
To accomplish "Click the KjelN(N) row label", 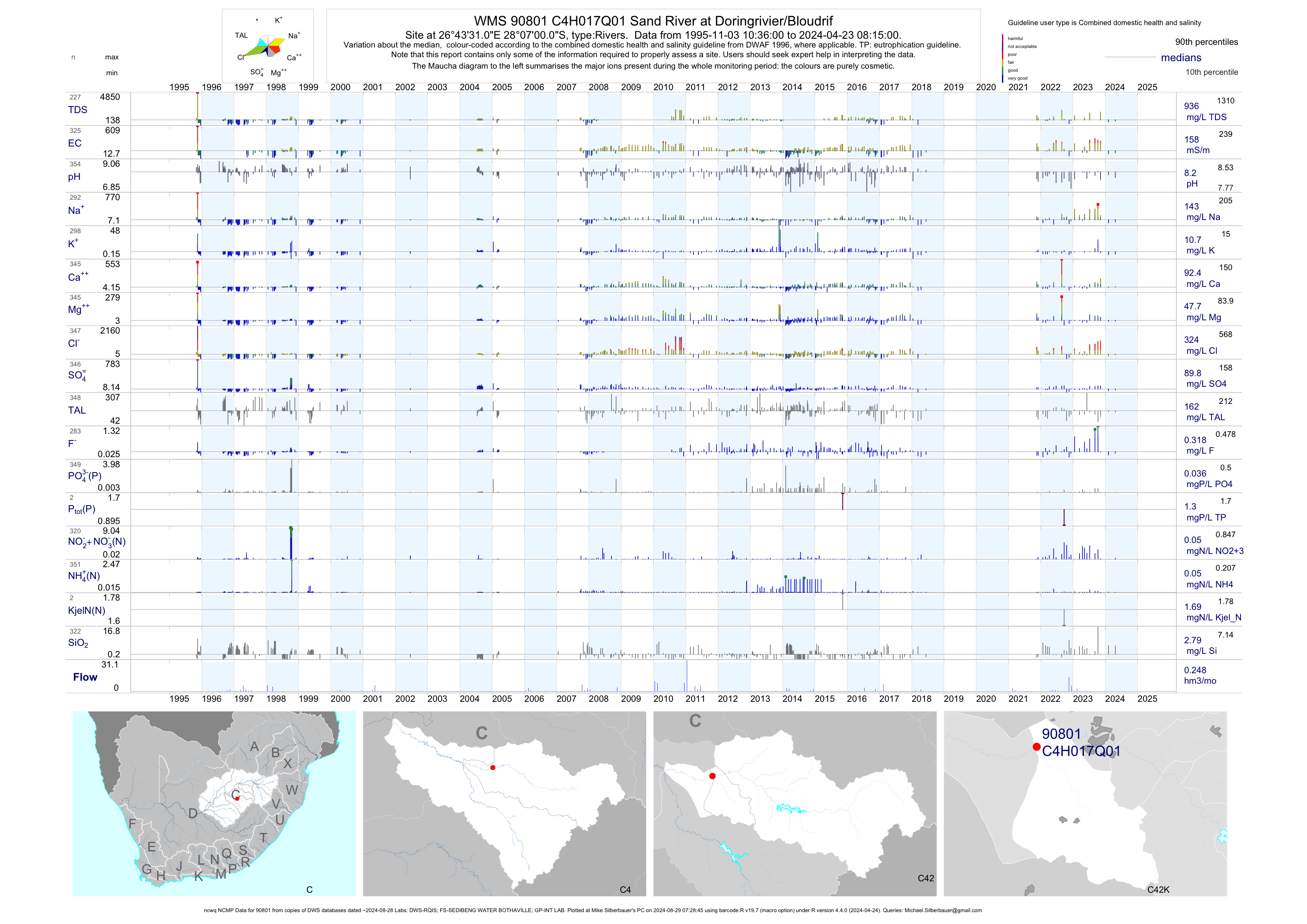I will 86,611.
